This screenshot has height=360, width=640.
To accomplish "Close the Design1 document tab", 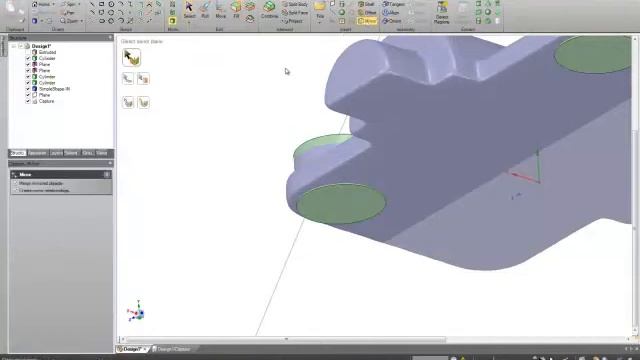I will [145, 349].
